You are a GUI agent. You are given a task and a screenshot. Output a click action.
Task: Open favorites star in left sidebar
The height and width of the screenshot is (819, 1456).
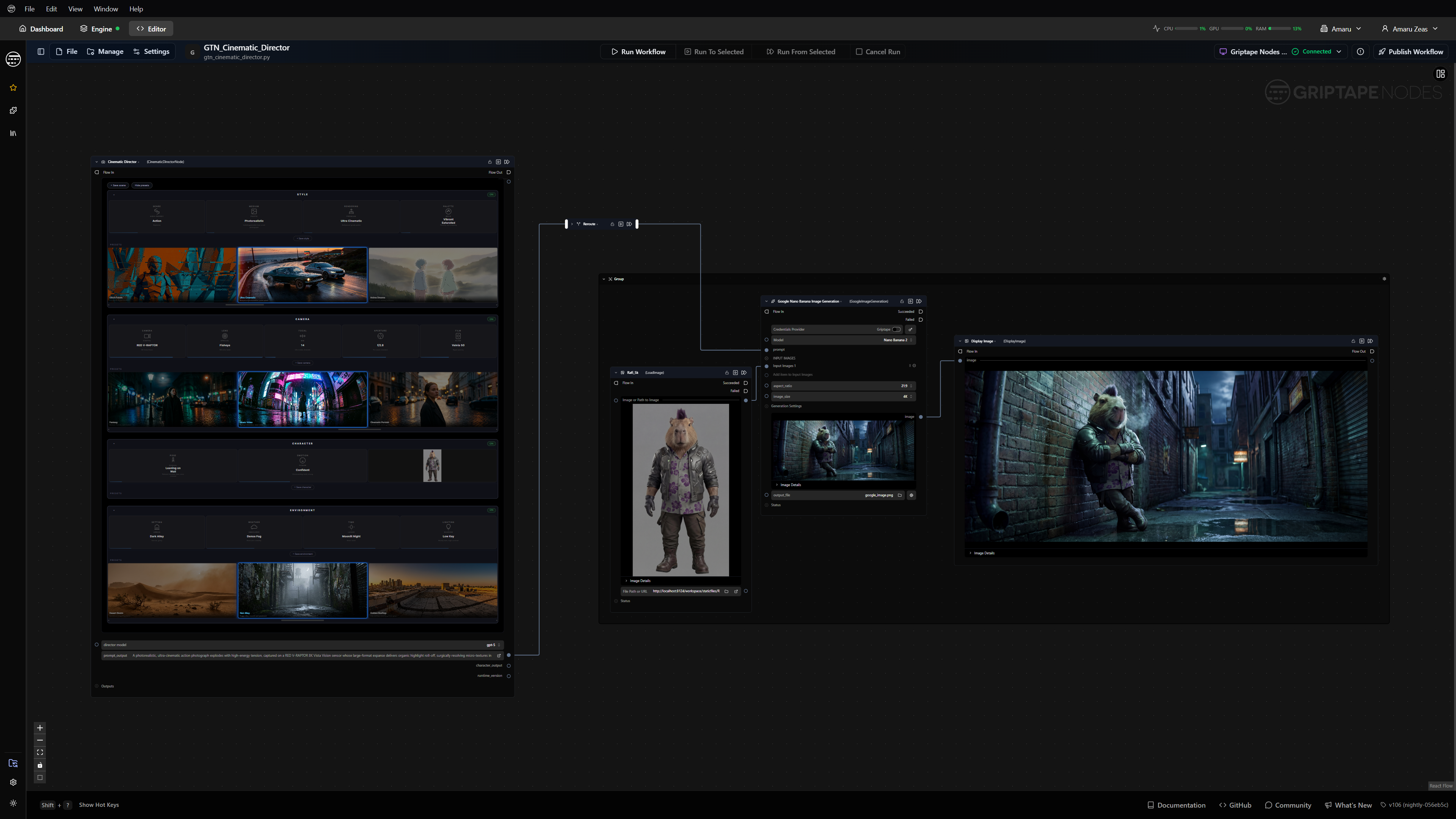coord(13,88)
